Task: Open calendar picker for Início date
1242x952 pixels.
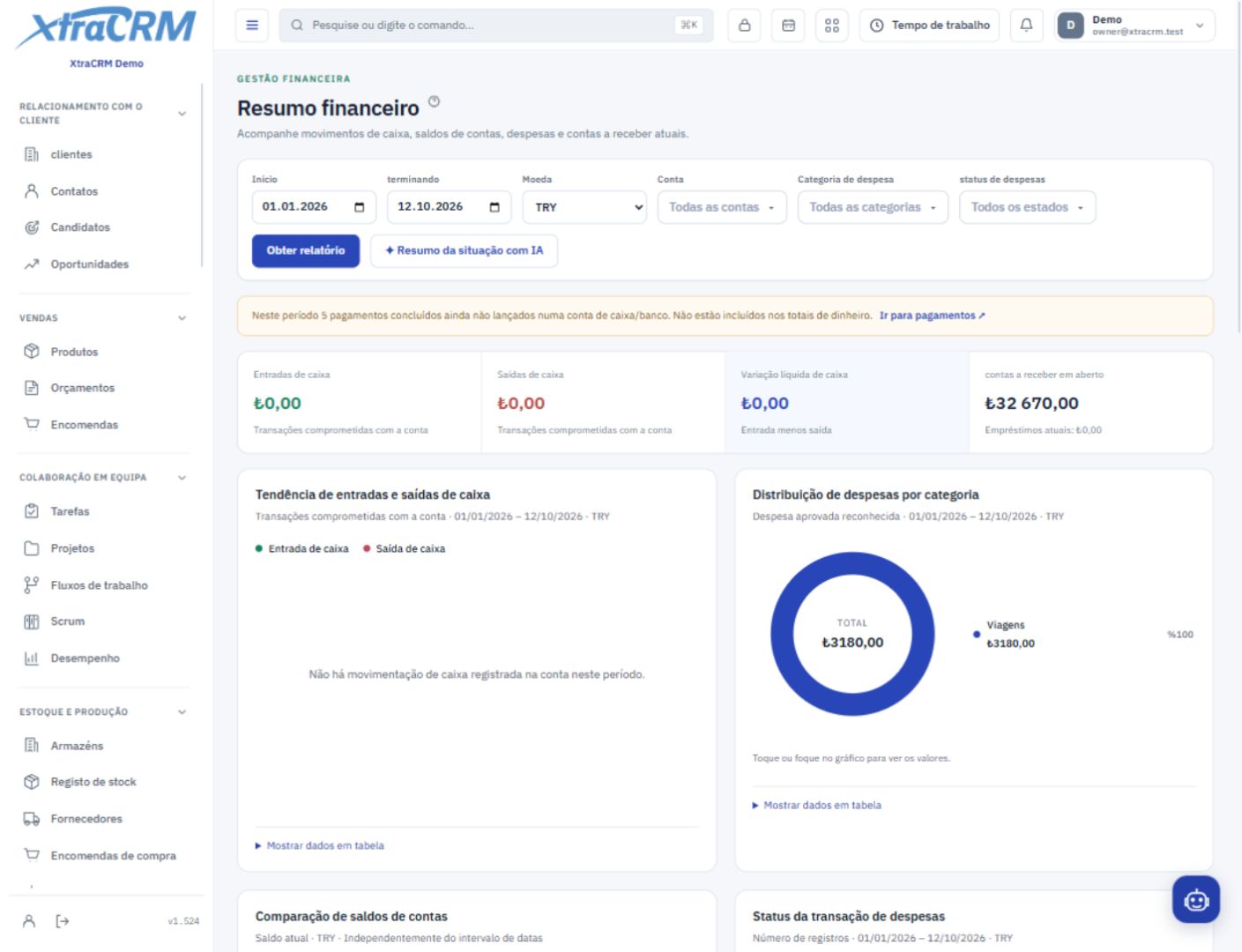Action: [x=360, y=207]
